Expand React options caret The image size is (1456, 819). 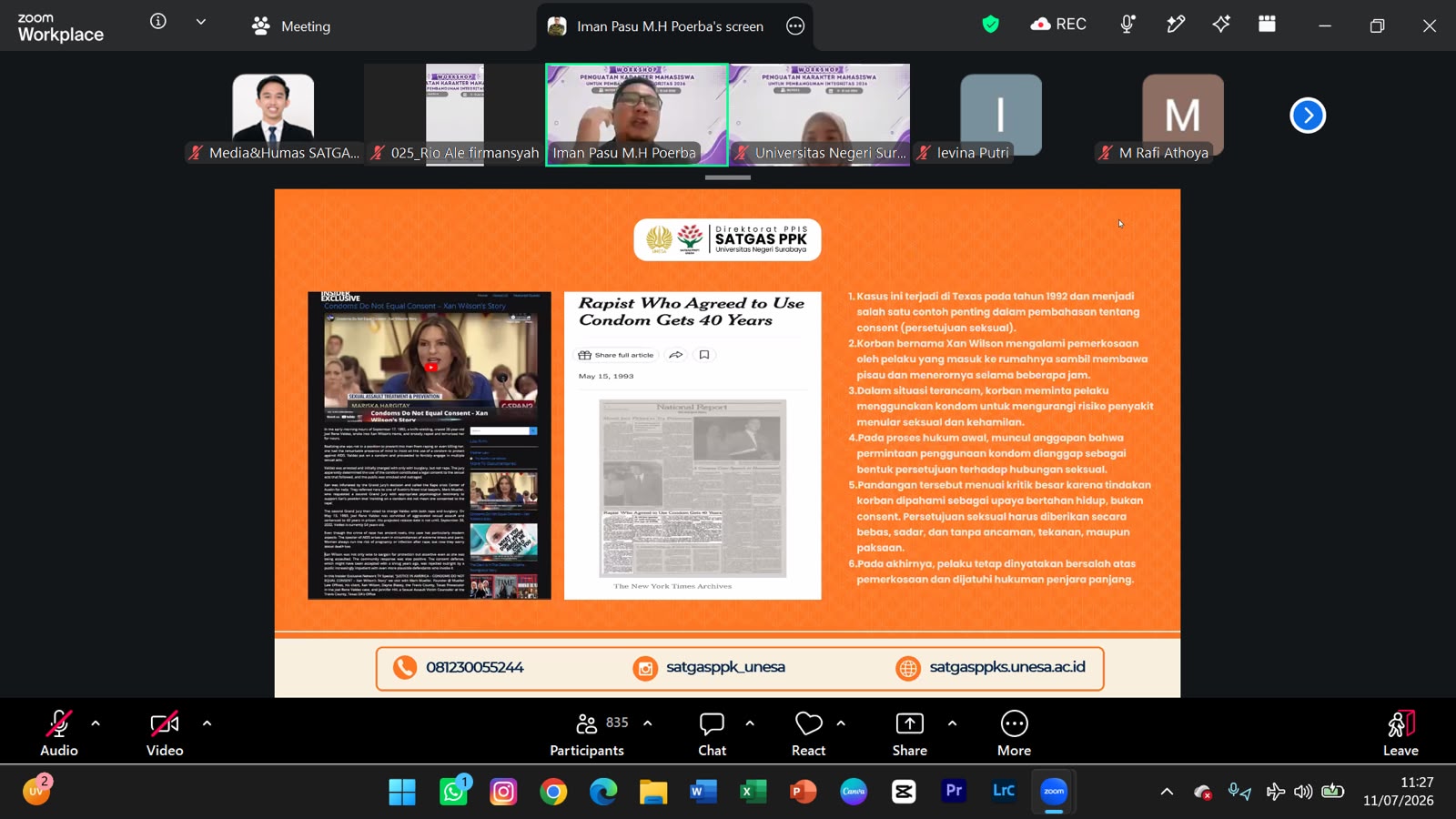tap(841, 724)
